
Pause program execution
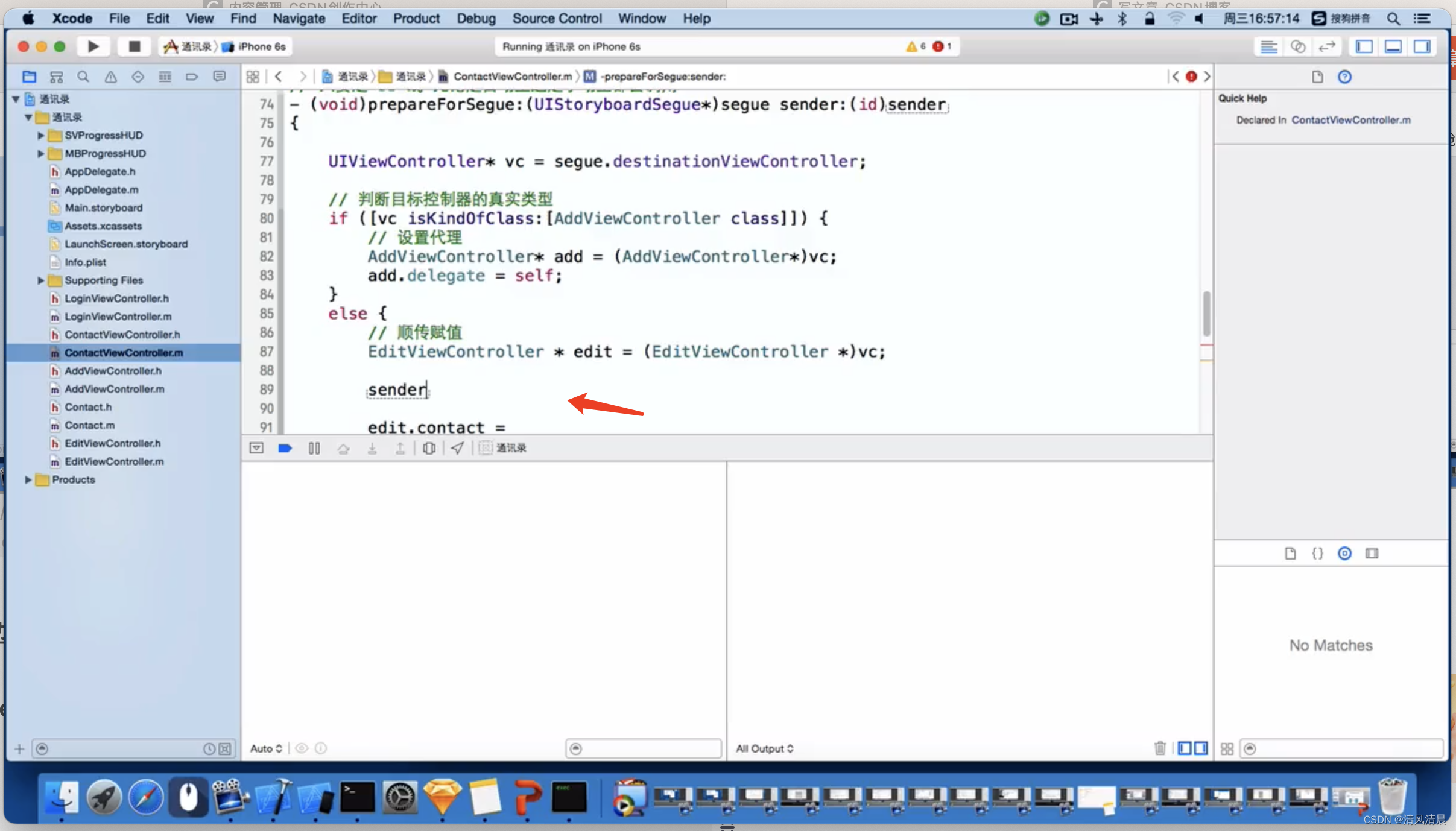click(314, 448)
